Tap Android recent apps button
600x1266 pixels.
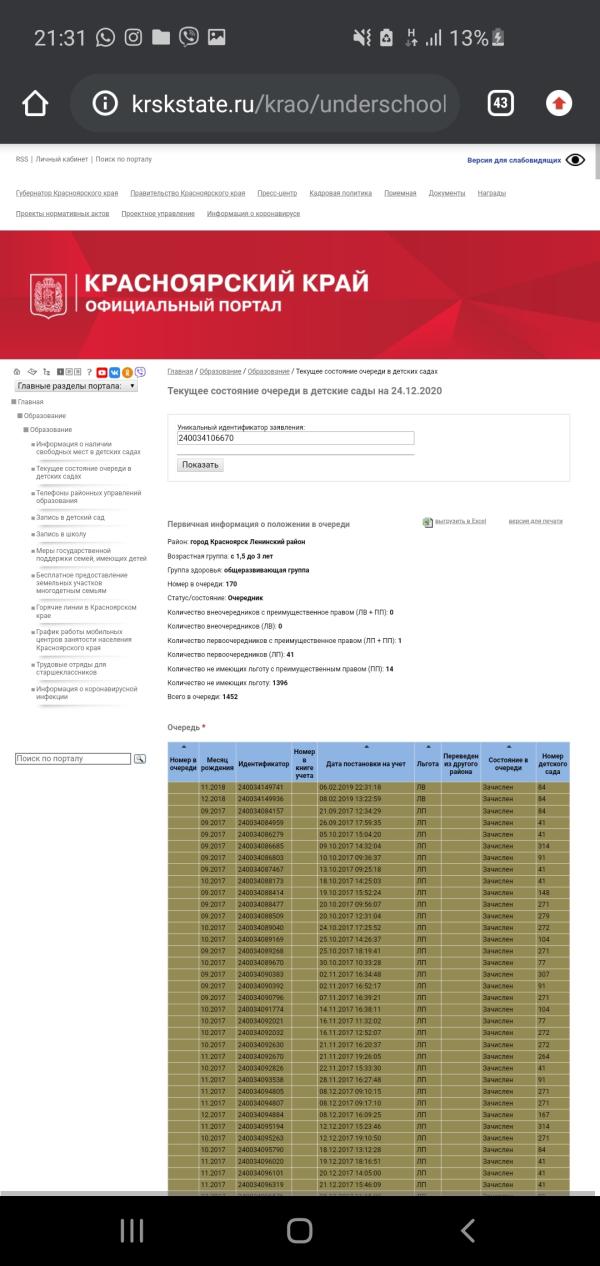click(132, 1230)
